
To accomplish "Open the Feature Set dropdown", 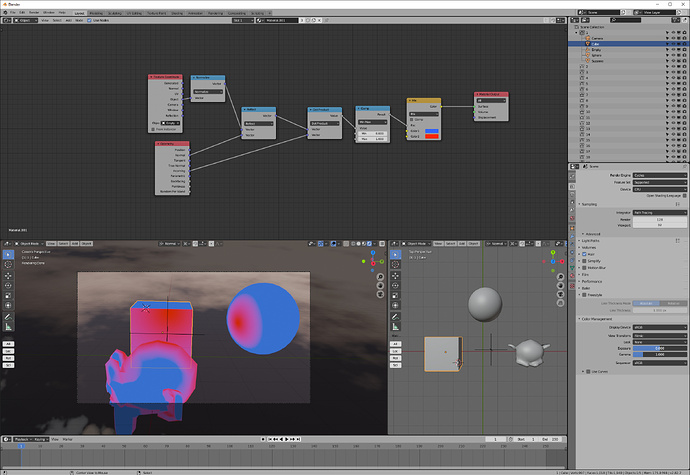I will click(659, 182).
